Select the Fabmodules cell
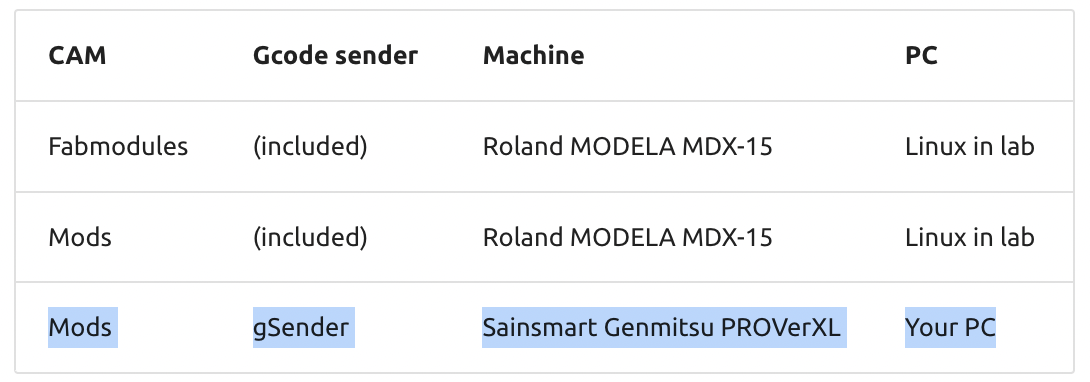This screenshot has height=382, width=1090. (118, 147)
